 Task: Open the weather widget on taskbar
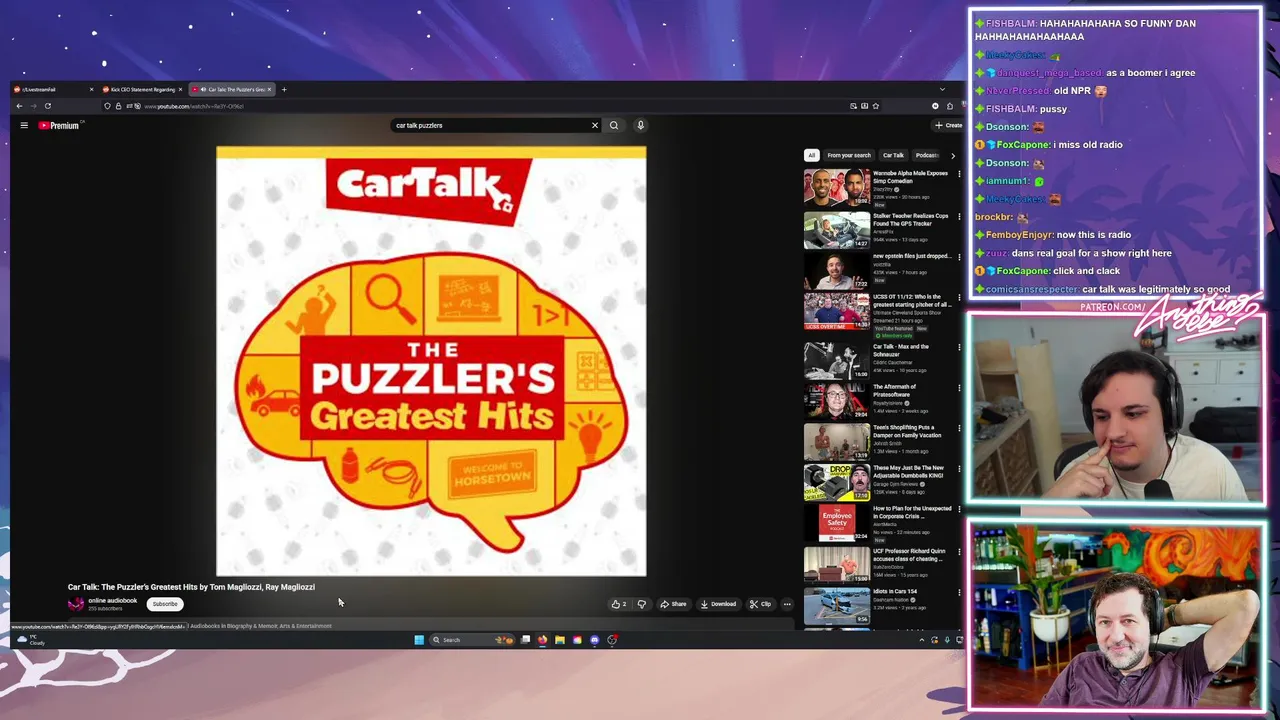tap(30, 640)
